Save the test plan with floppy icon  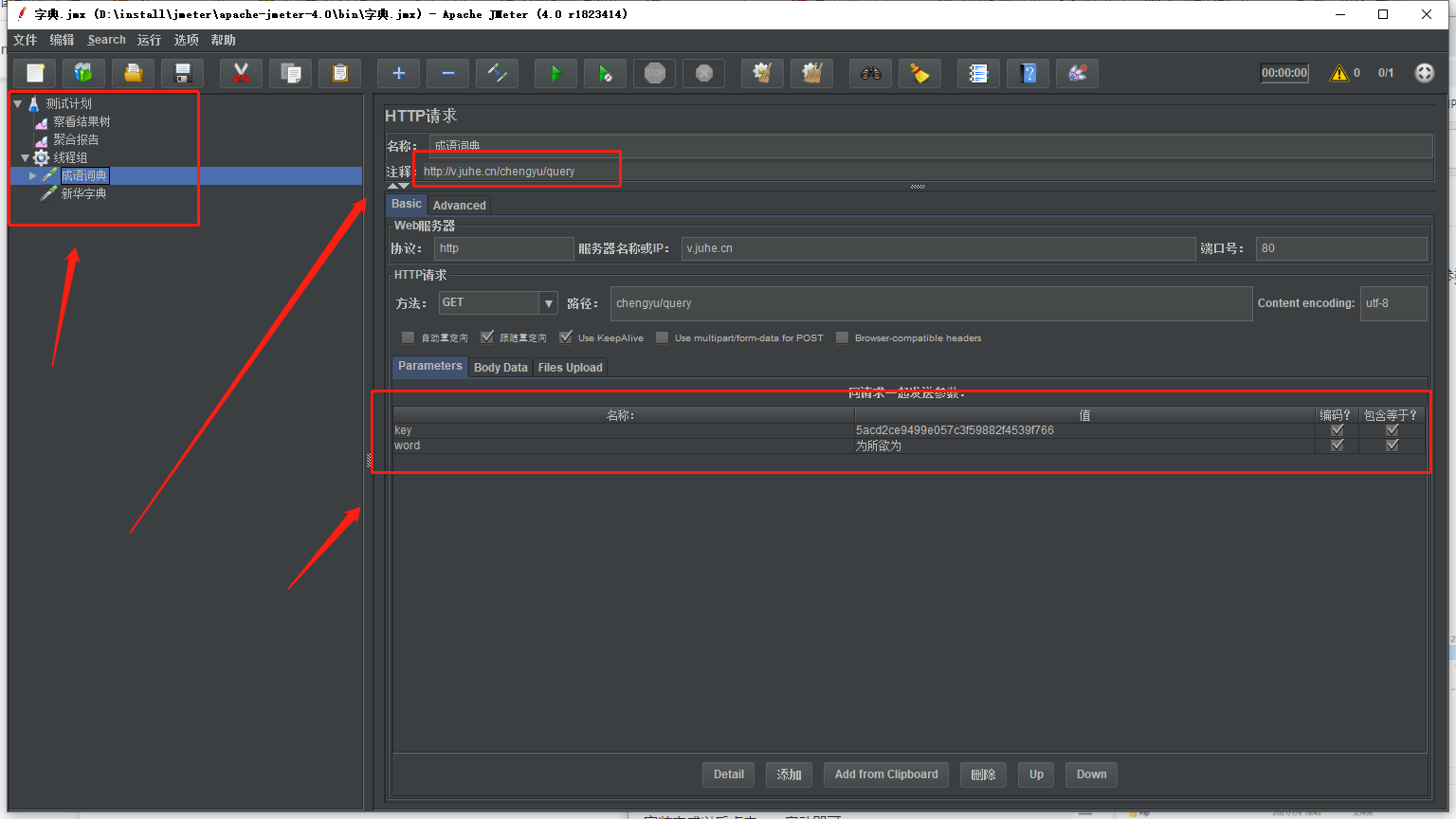click(x=183, y=73)
